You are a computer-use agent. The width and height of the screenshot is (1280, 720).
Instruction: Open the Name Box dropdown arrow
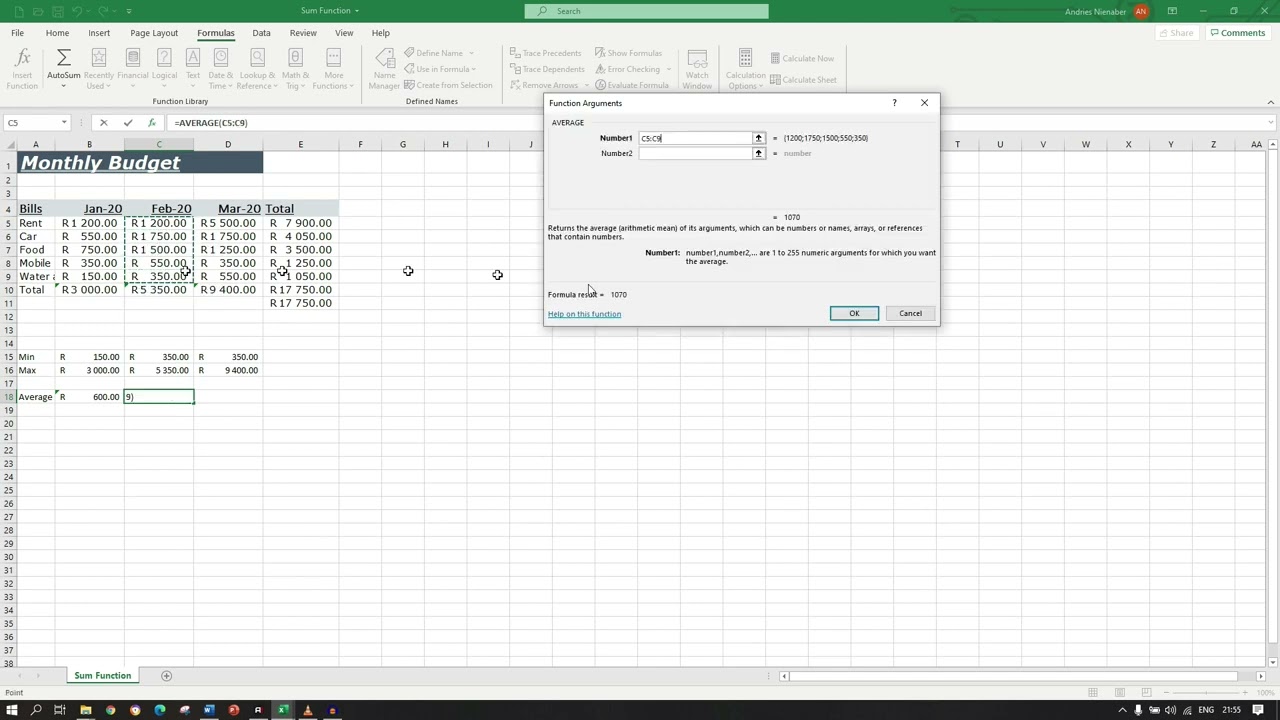64,123
